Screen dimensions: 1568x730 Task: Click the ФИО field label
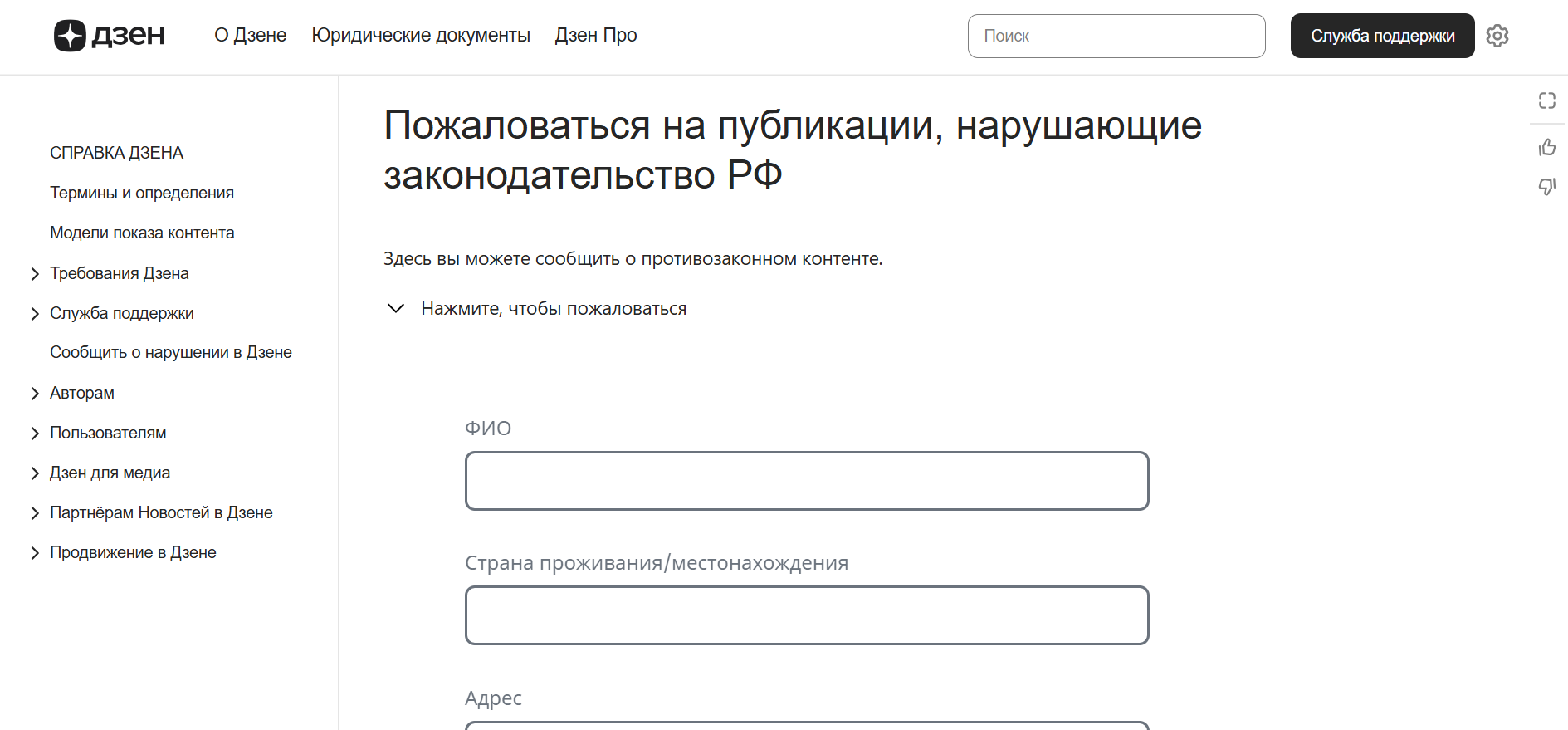tap(488, 429)
